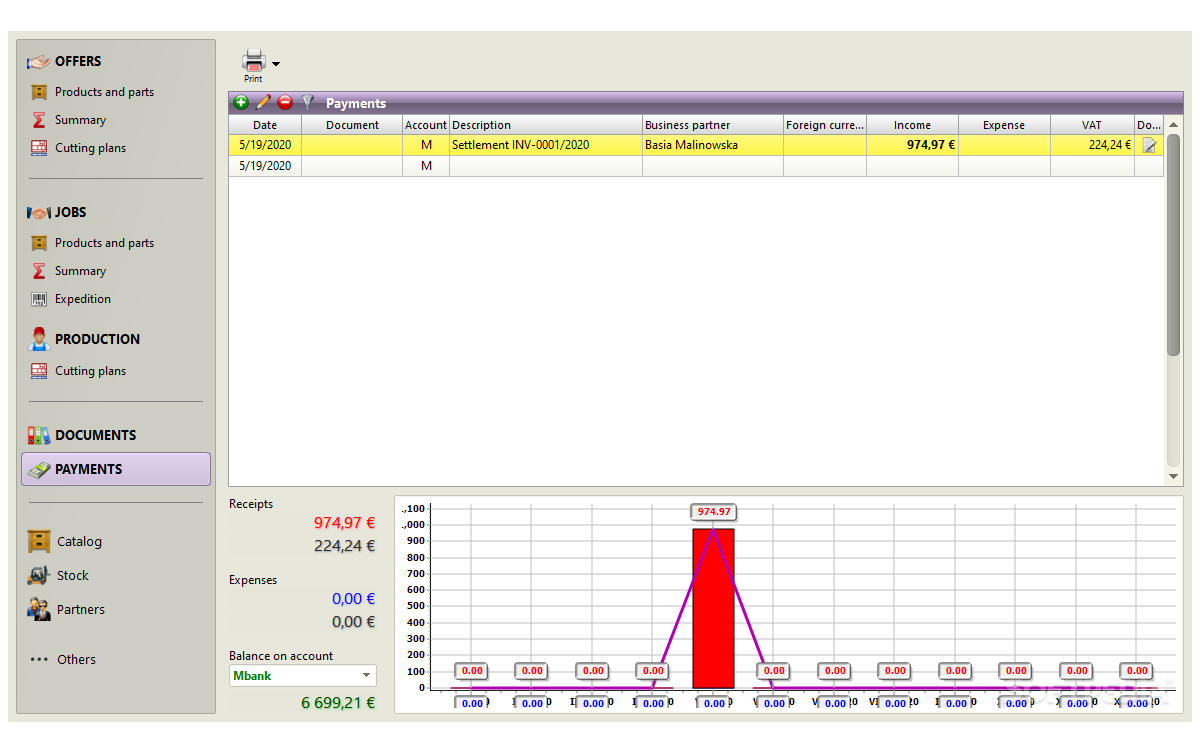This screenshot has height=730, width=1200.
Task: Sort by the VAT column header
Action: [1092, 125]
